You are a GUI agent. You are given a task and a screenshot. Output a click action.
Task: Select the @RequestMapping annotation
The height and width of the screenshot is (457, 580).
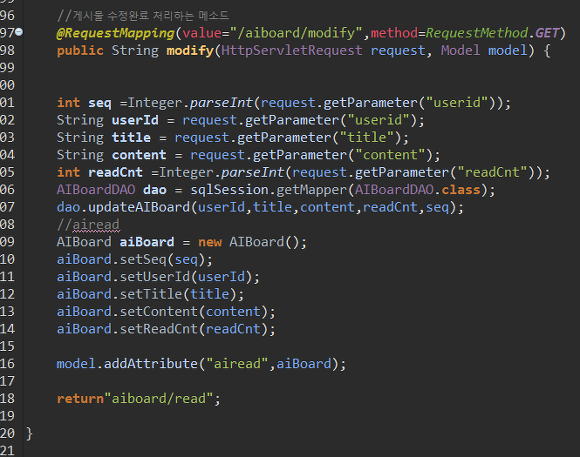[x=115, y=33]
